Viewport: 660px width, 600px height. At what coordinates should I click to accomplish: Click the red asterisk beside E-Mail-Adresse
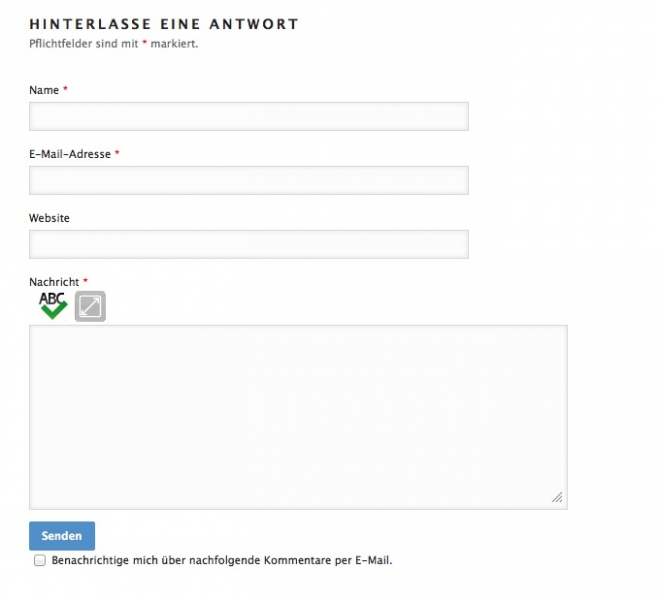[x=117, y=153]
